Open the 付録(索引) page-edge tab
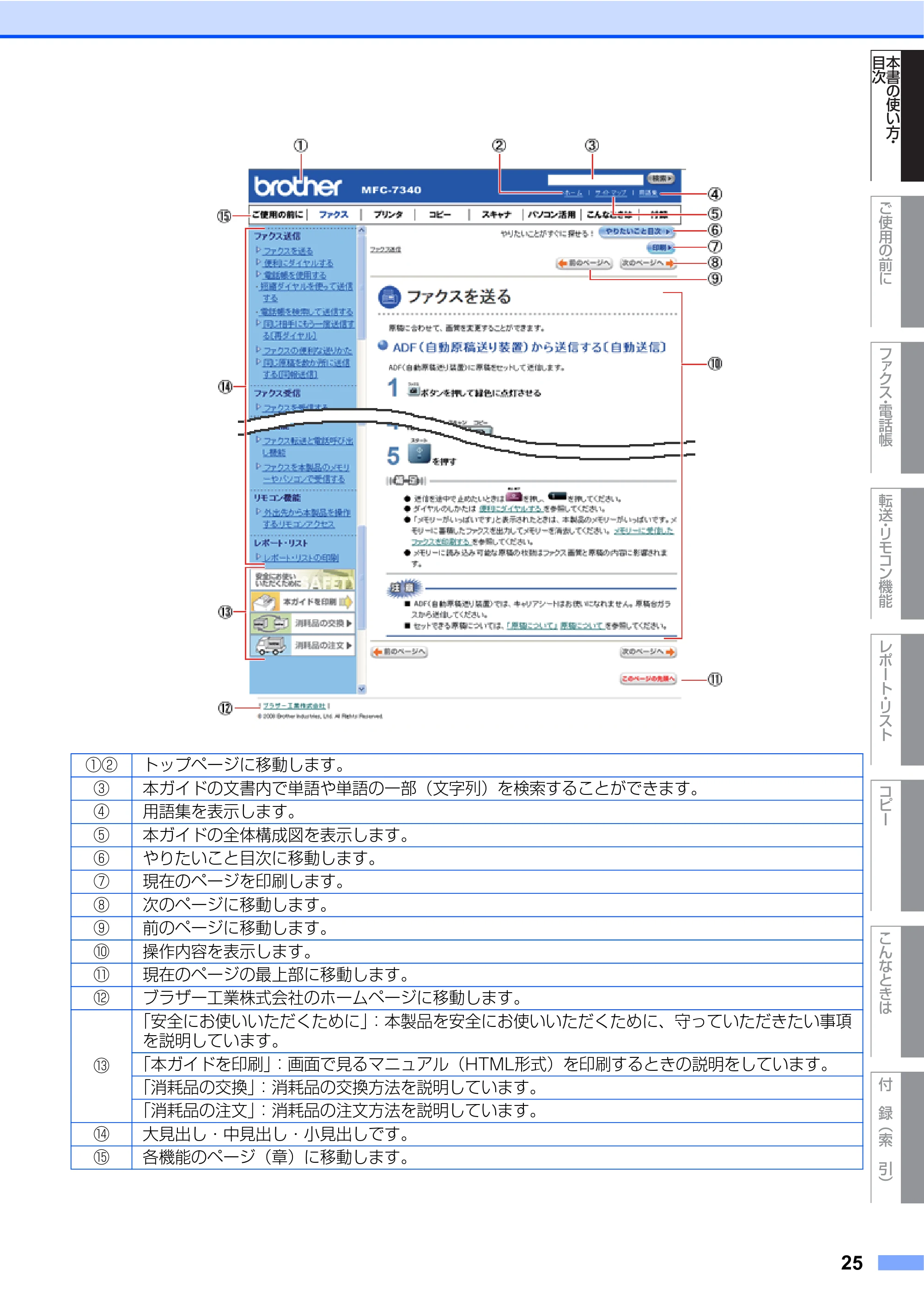924x1306 pixels. (x=897, y=1137)
